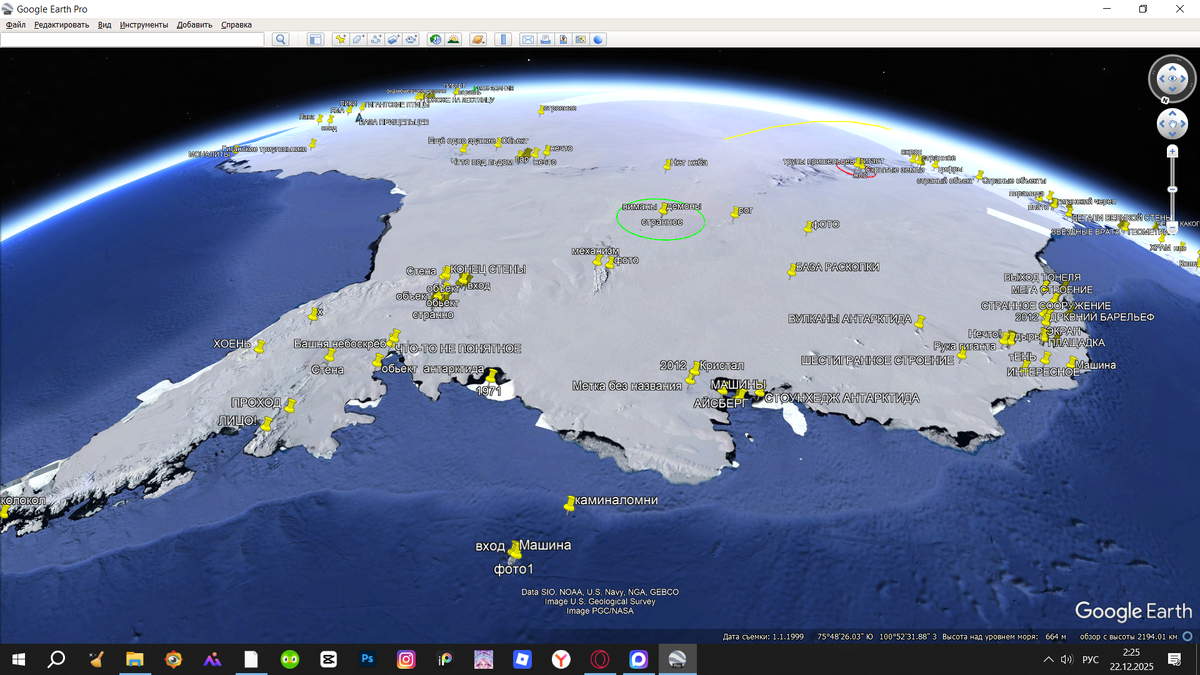Open the Добавить menu
The height and width of the screenshot is (675, 1200).
click(194, 24)
